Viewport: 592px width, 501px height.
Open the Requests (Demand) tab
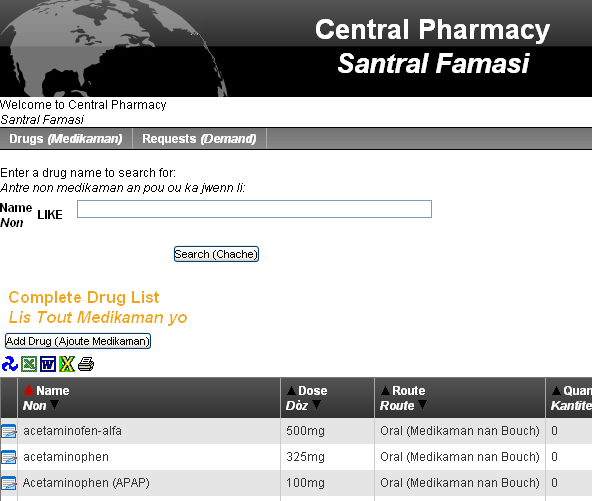(199, 139)
